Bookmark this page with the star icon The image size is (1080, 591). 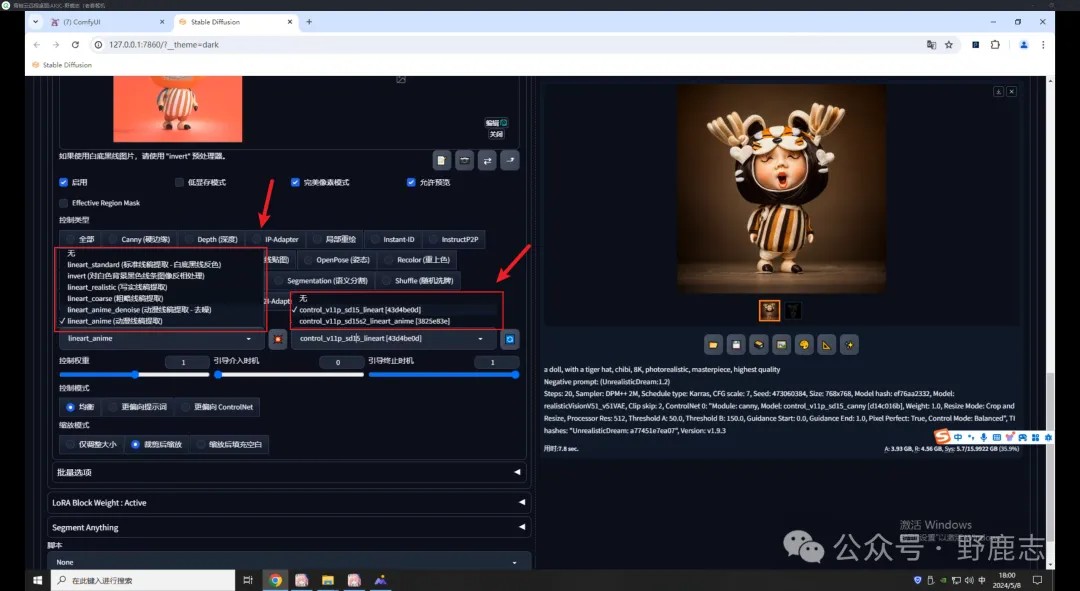point(948,45)
